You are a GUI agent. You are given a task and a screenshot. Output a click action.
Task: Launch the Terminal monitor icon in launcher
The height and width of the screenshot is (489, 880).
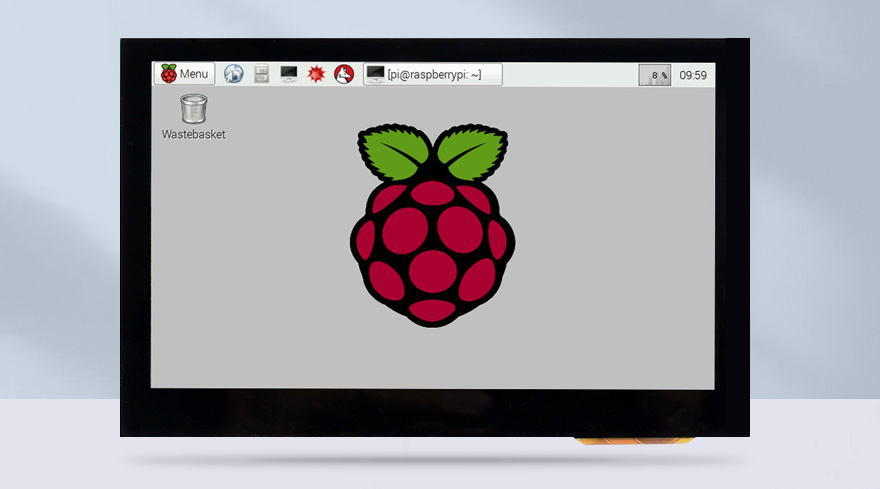click(x=289, y=74)
